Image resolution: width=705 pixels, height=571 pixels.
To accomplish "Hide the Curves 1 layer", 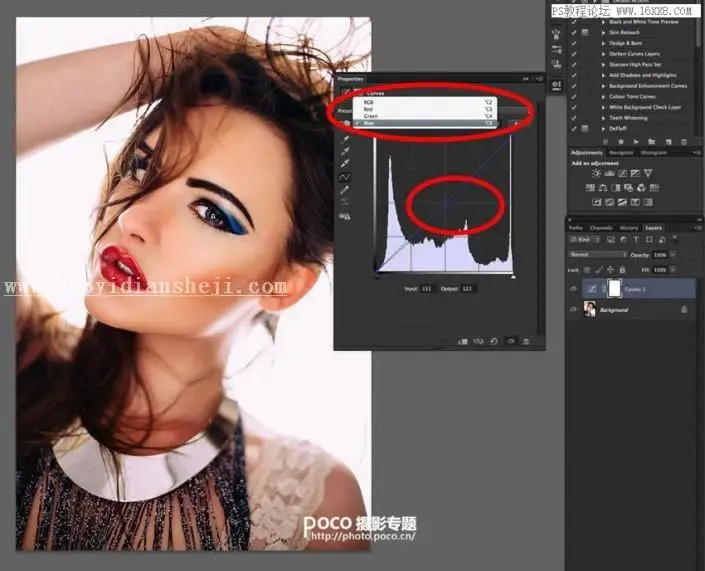I will pyautogui.click(x=573, y=289).
